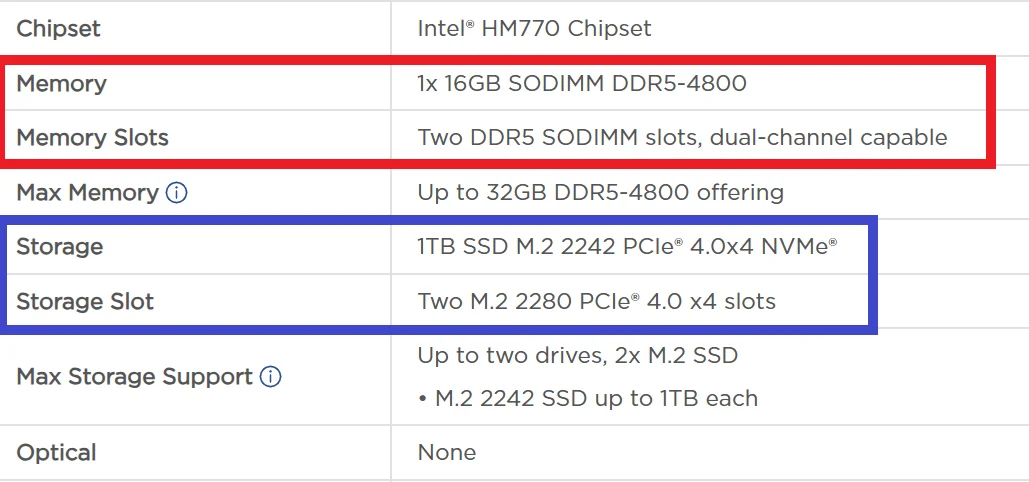Select the Up to two drives text line
The height and width of the screenshot is (482, 1029).
[577, 354]
